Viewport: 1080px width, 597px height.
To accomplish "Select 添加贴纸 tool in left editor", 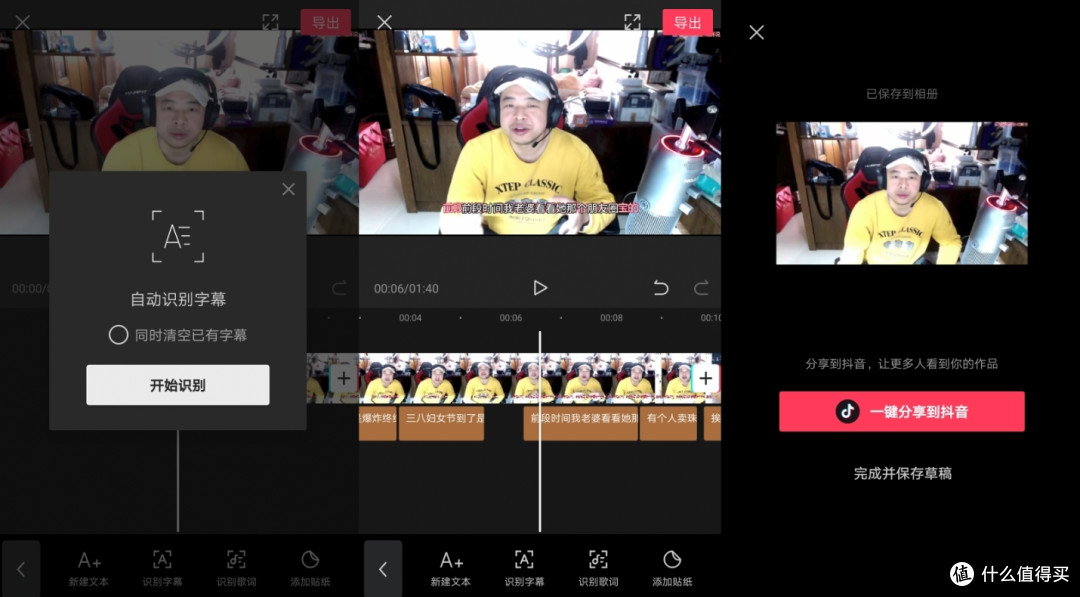I will (310, 568).
